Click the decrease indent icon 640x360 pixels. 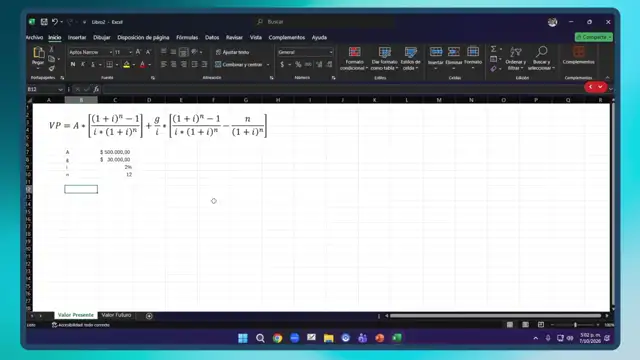click(x=194, y=64)
